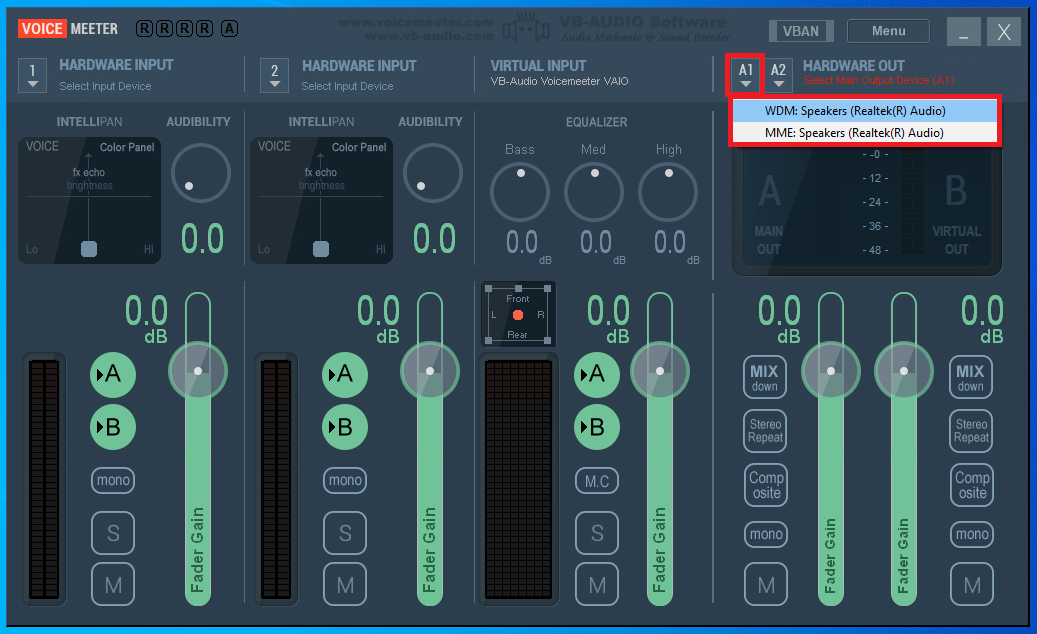Toggle bus A routing on hardware input 2
Image resolution: width=1037 pixels, height=634 pixels.
(x=345, y=374)
